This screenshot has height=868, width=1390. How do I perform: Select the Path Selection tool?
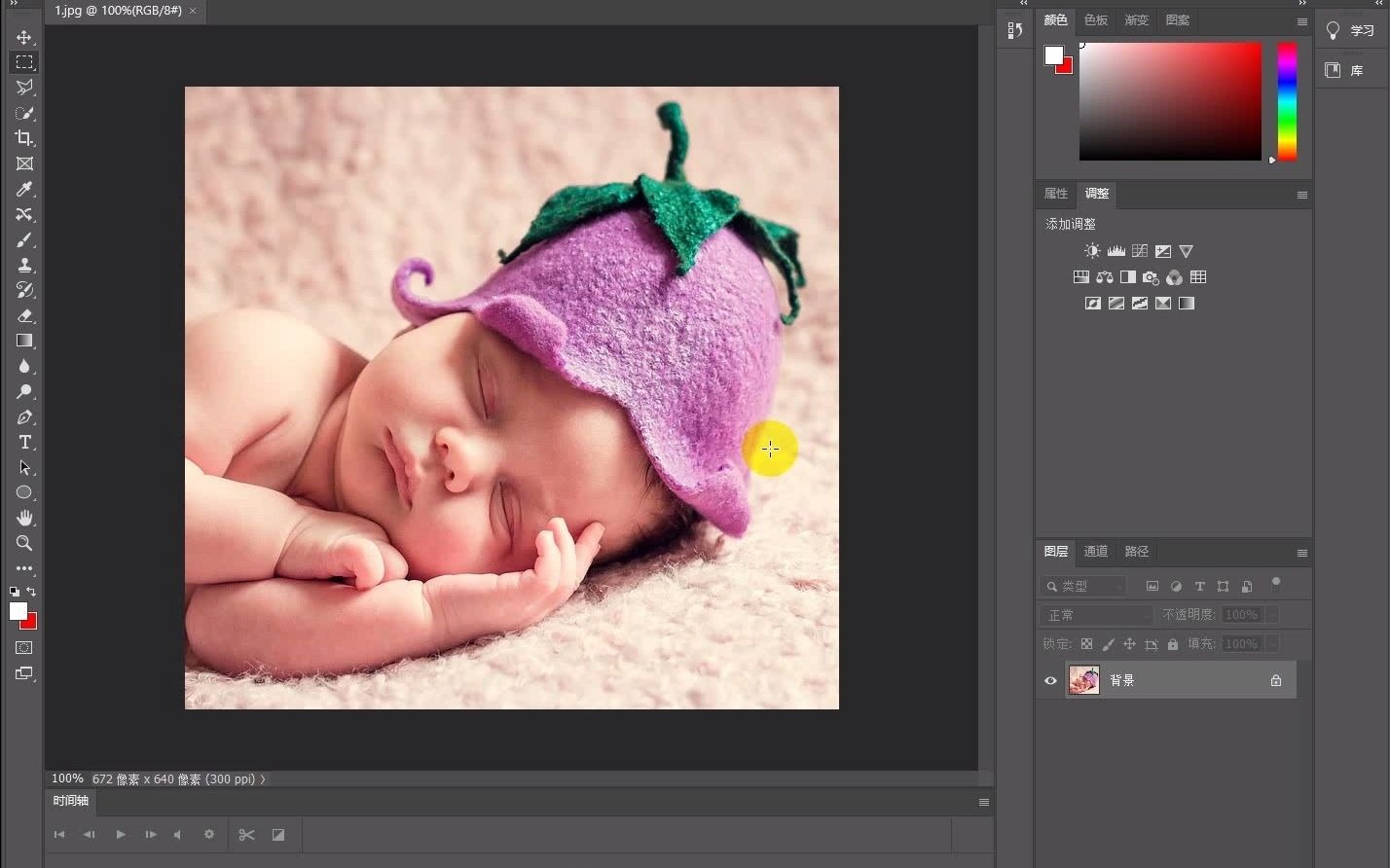point(24,467)
